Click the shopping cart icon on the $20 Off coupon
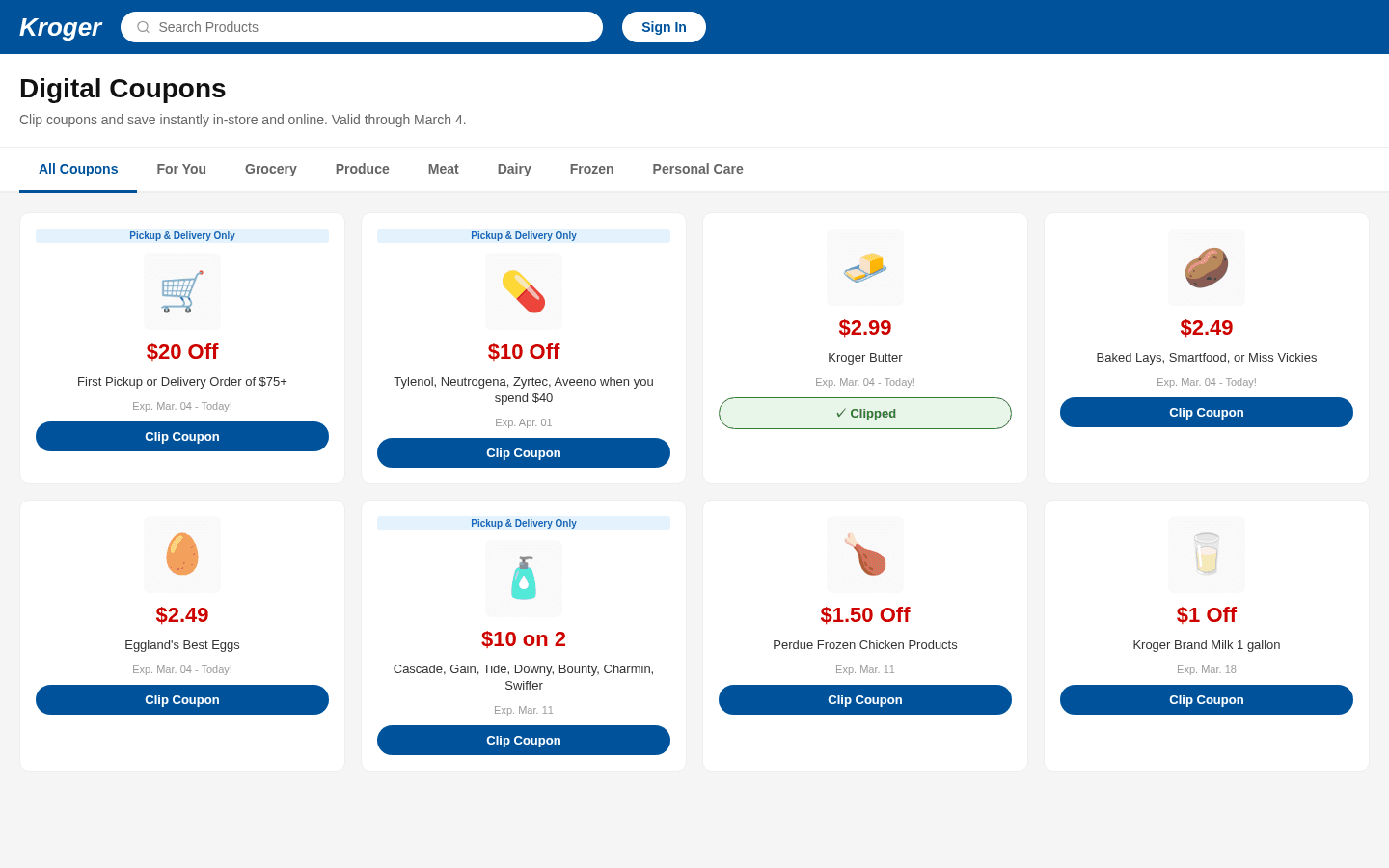1389x868 pixels. coord(181,290)
